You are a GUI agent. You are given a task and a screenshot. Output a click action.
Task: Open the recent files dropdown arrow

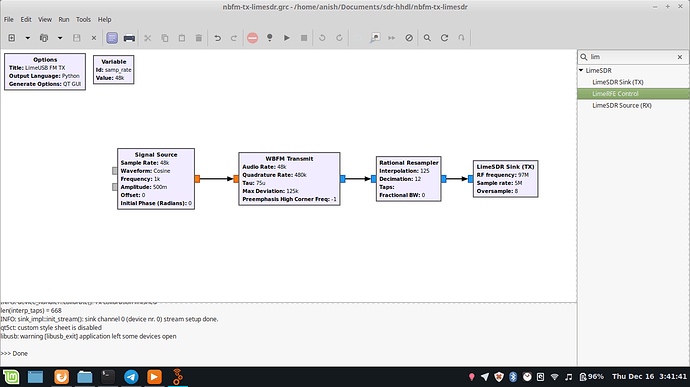click(x=60, y=38)
